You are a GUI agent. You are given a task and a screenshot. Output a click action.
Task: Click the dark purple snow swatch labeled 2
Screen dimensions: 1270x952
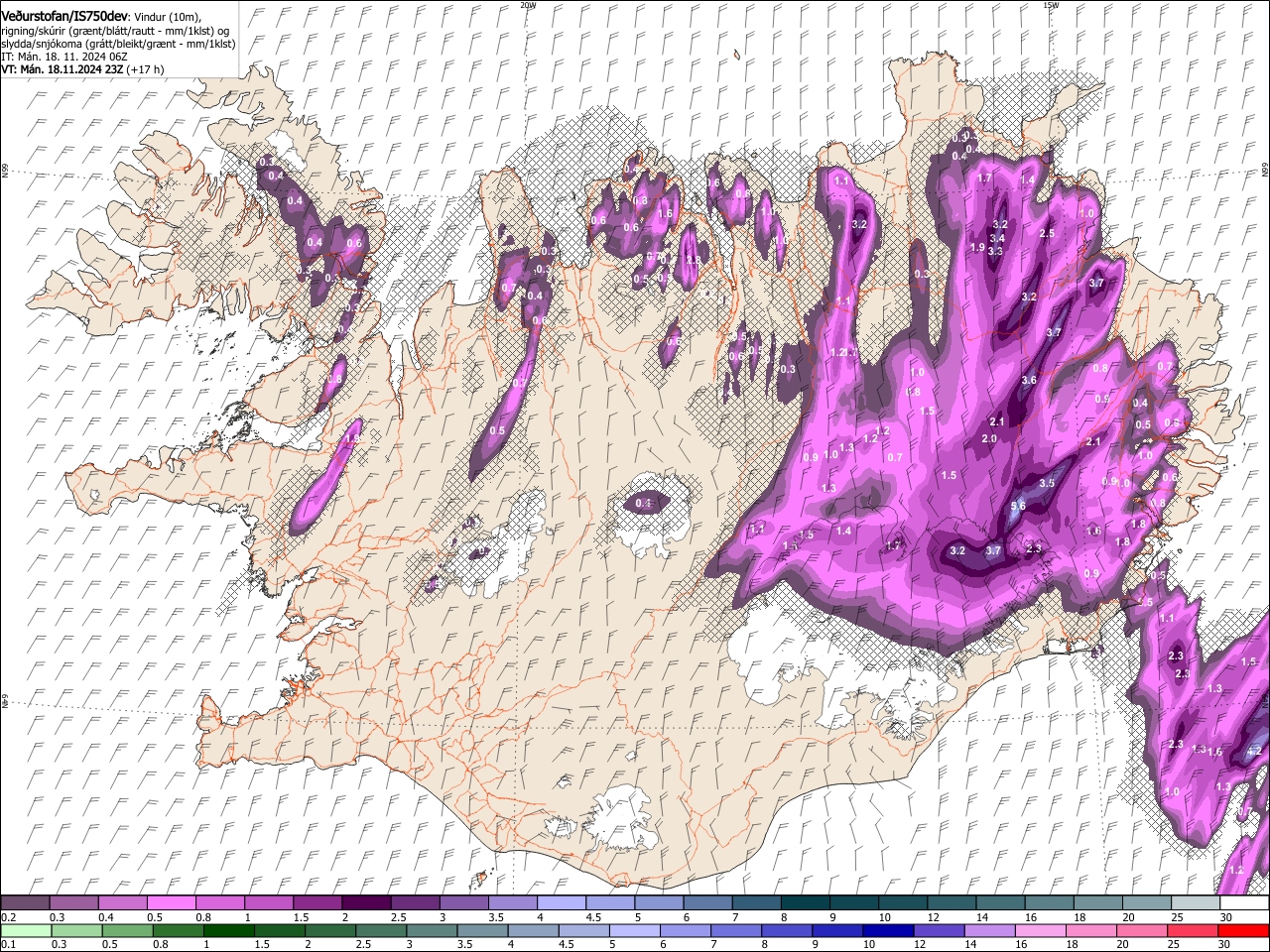point(365,903)
